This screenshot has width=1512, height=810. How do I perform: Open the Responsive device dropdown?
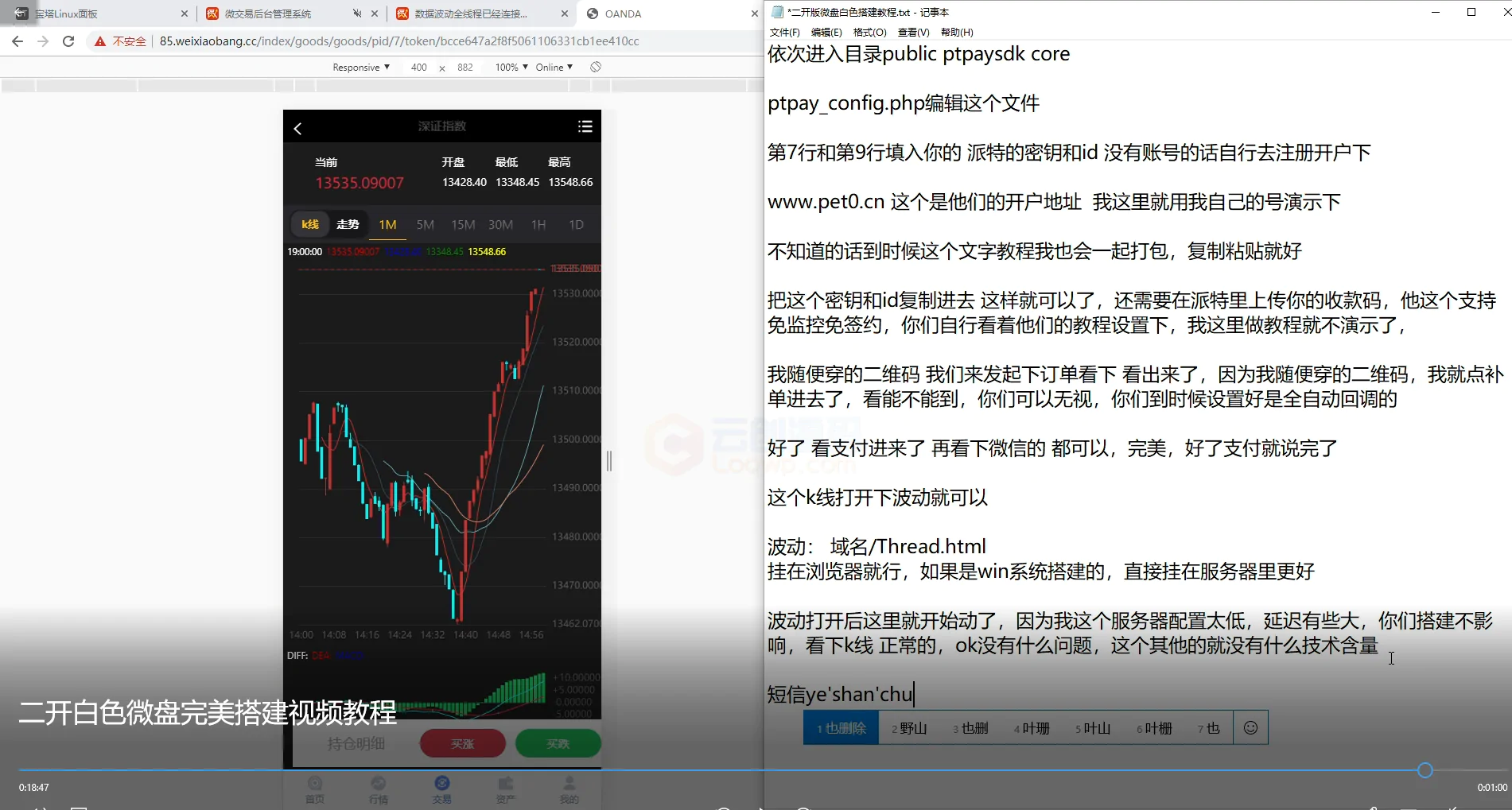[x=361, y=68]
